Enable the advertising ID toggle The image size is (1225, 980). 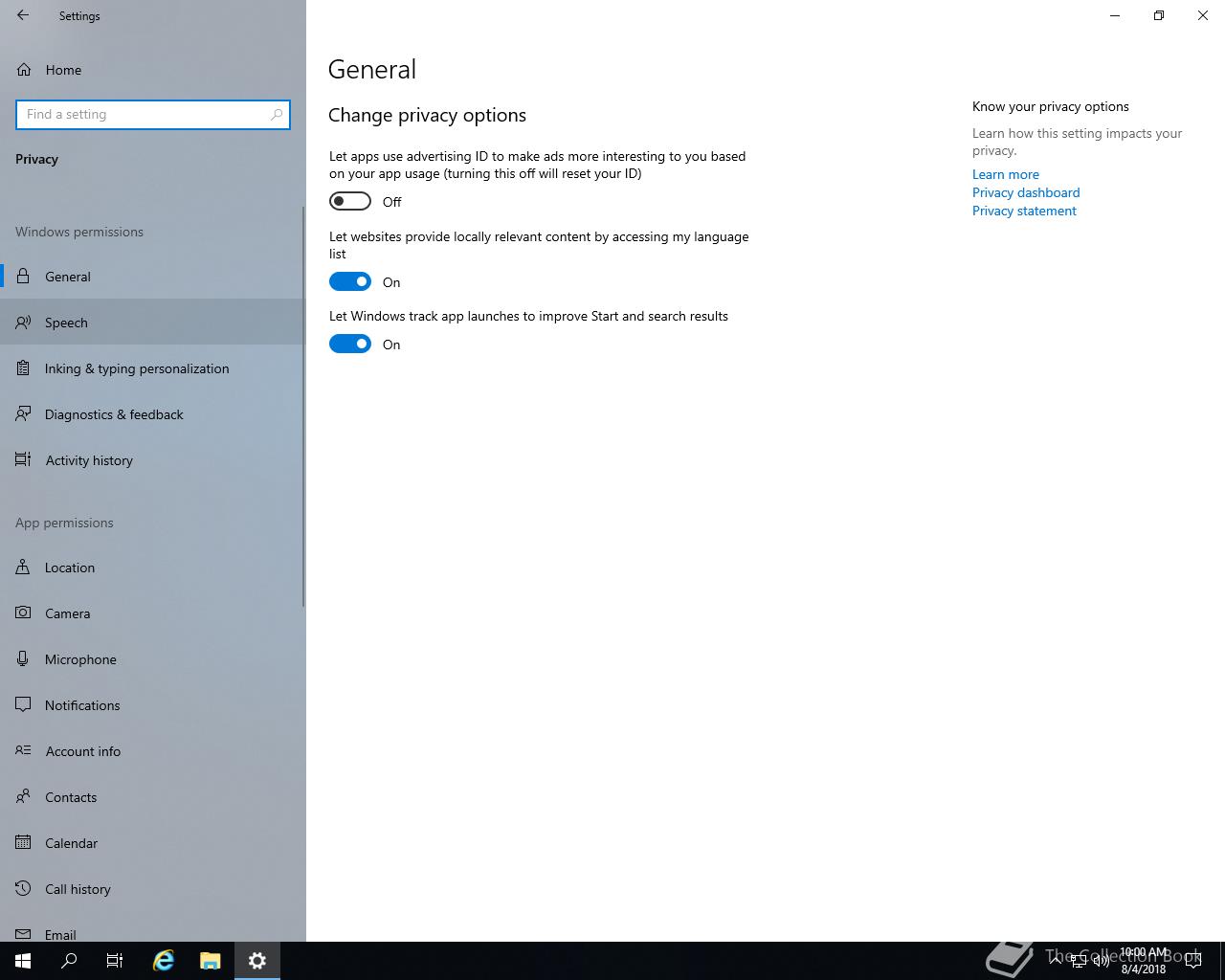(350, 201)
